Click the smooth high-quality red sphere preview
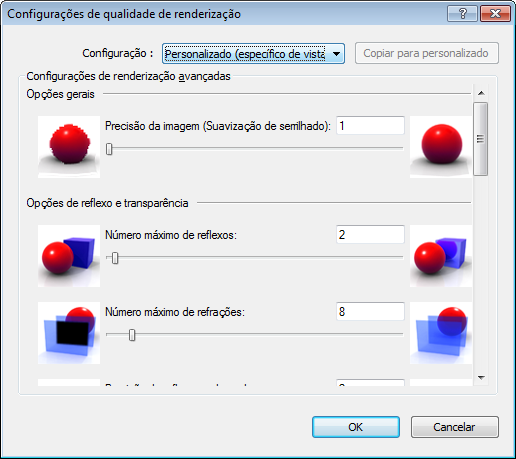The width and height of the screenshot is (516, 459). [441, 147]
